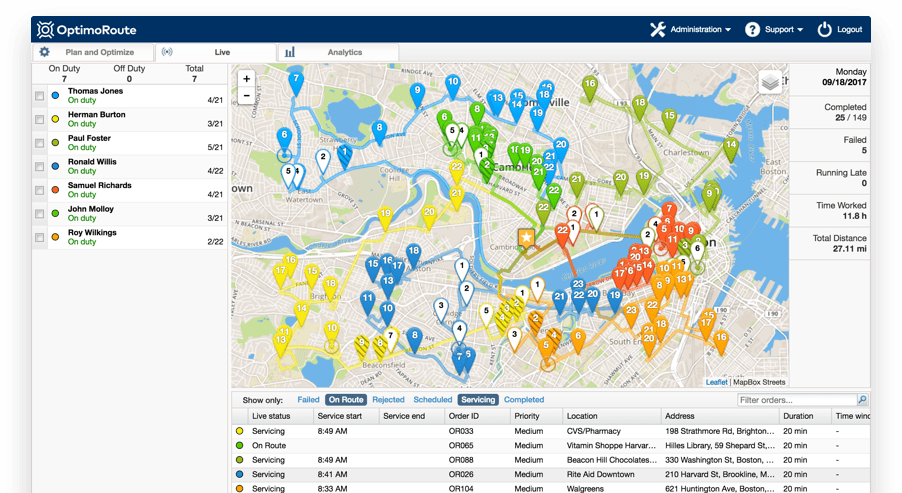The width and height of the screenshot is (902, 493).
Task: Click Samuel Richards orange-red driver dot
Action: (55, 190)
